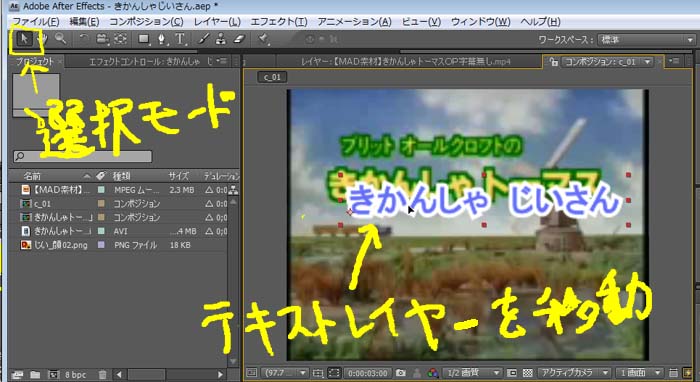Image resolution: width=700 pixels, height=382 pixels.
Task: Open the effect controls panel options menu
Action: [x=222, y=61]
